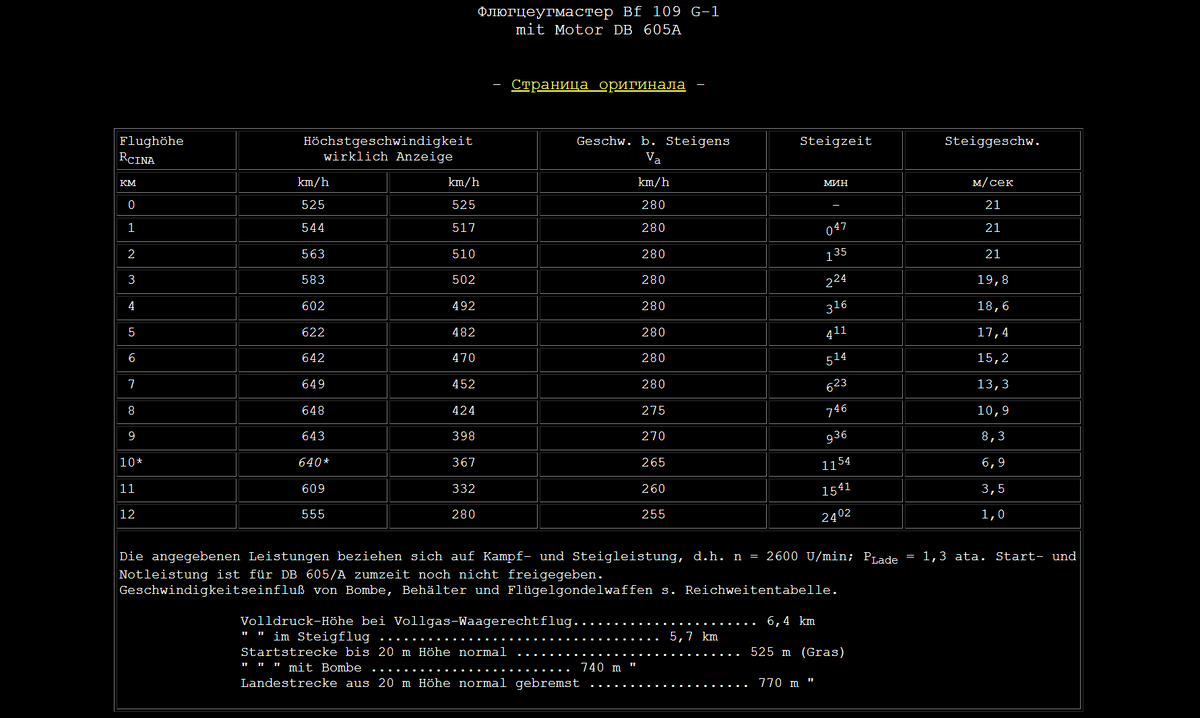The image size is (1200, 718).
Task: Click the climbing speed 265 cell
Action: [x=653, y=463]
